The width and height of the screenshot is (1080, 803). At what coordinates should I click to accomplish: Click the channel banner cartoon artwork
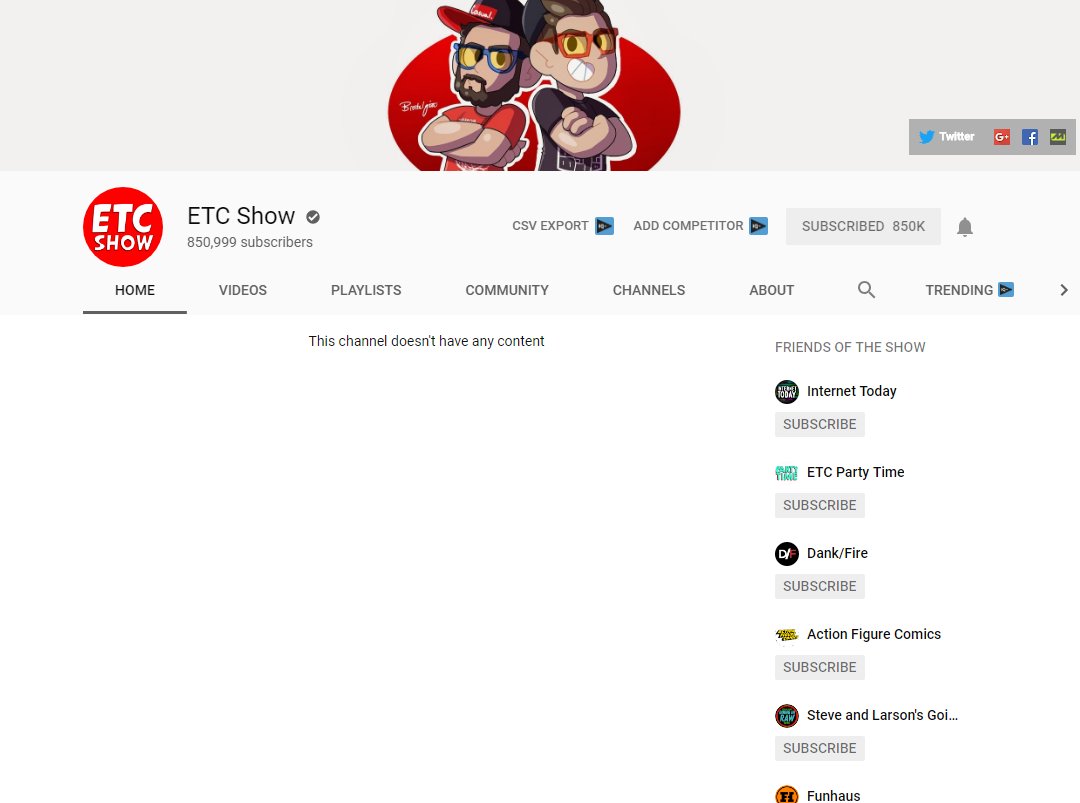tap(534, 85)
